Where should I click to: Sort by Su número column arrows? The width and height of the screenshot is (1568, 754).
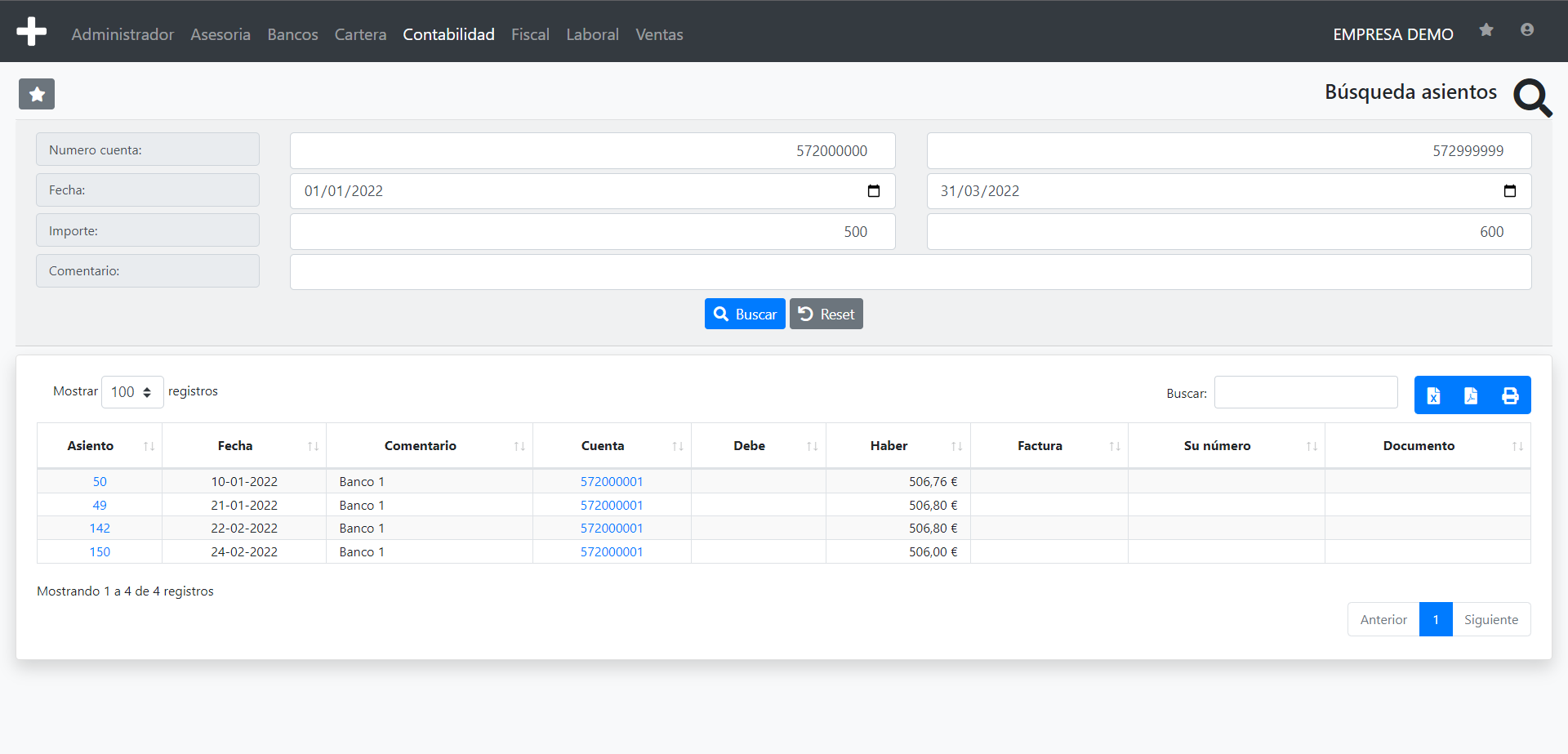1312,446
